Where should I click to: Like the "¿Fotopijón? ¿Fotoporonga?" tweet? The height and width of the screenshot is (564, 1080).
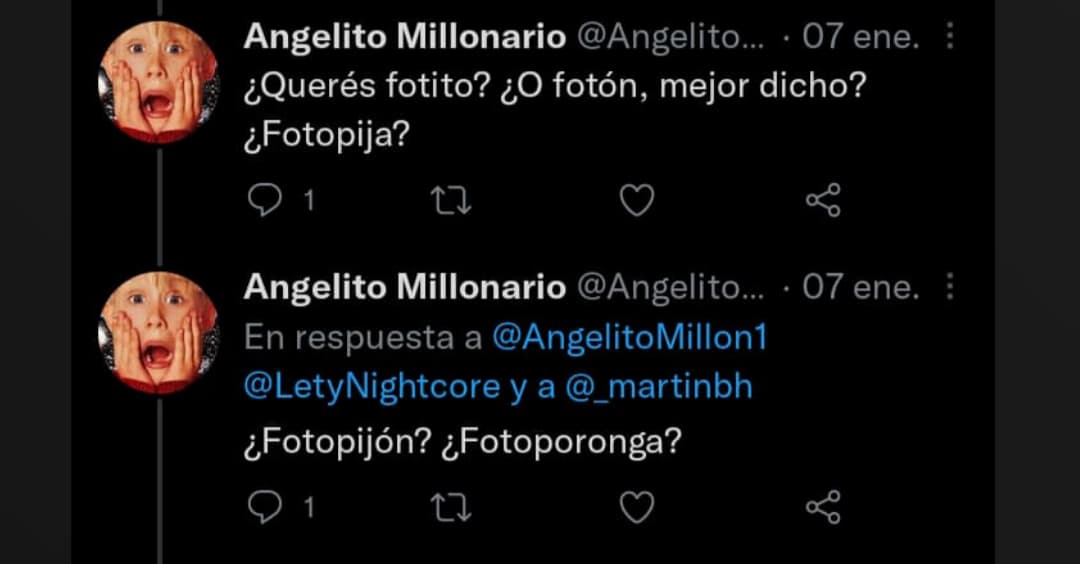[x=636, y=507]
